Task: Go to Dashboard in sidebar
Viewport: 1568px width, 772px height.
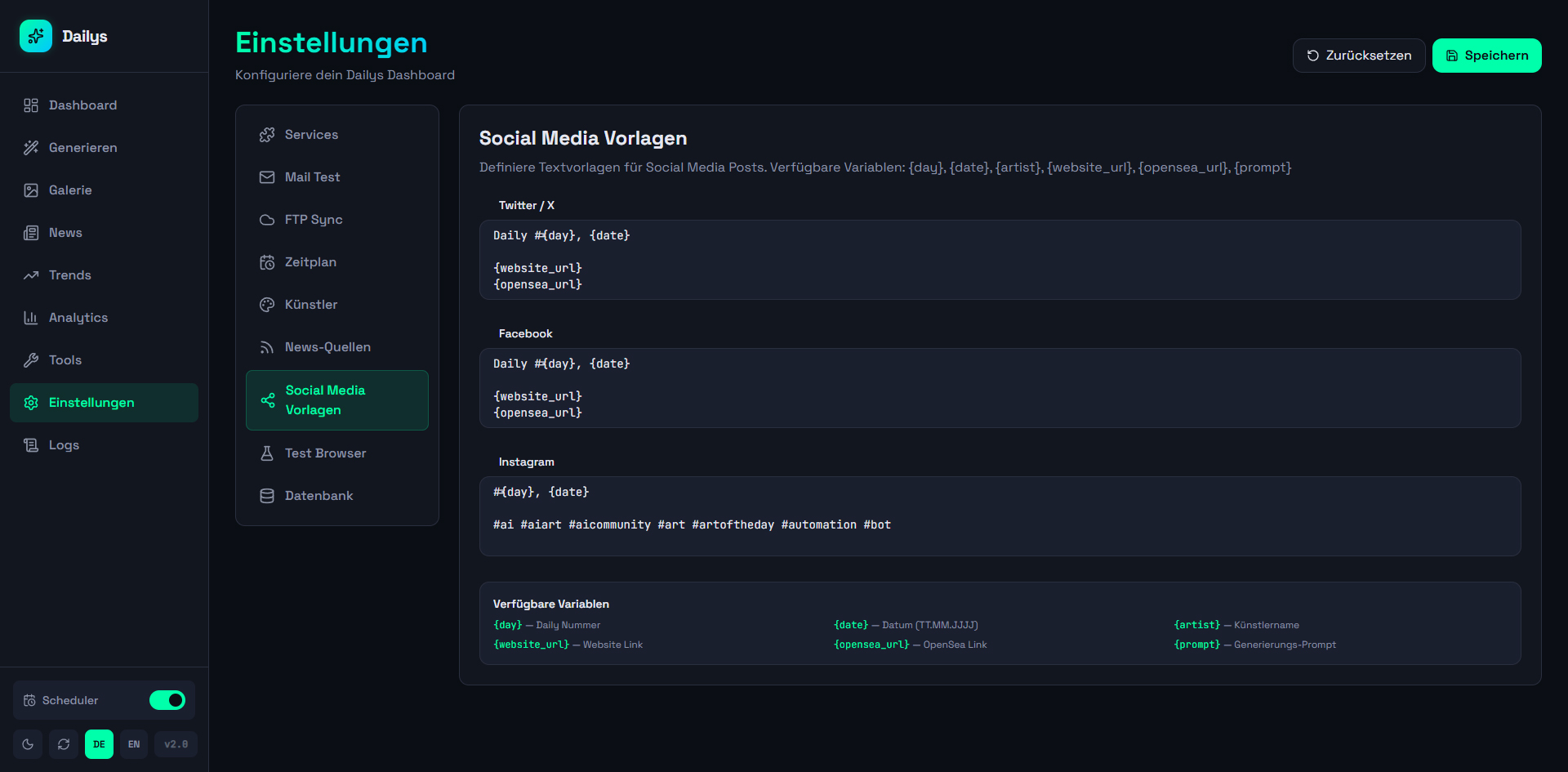Action: (x=82, y=105)
